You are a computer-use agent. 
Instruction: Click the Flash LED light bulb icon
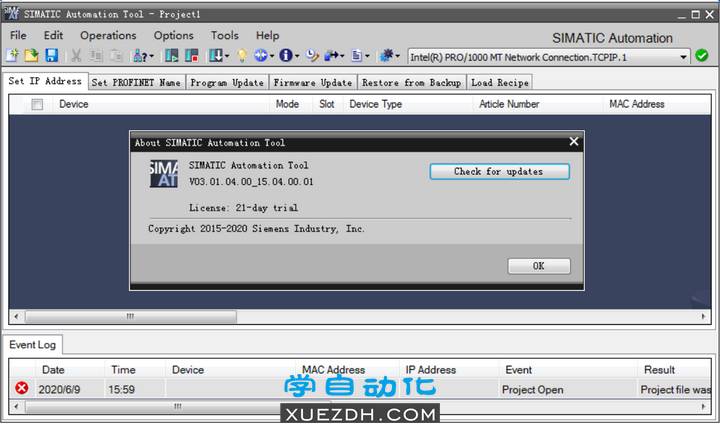(x=242, y=56)
